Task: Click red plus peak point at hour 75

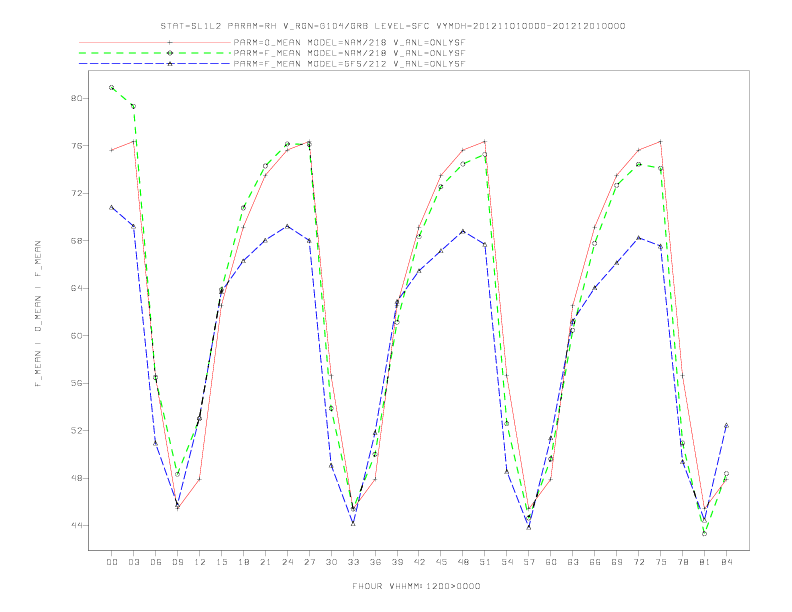Action: tap(661, 142)
